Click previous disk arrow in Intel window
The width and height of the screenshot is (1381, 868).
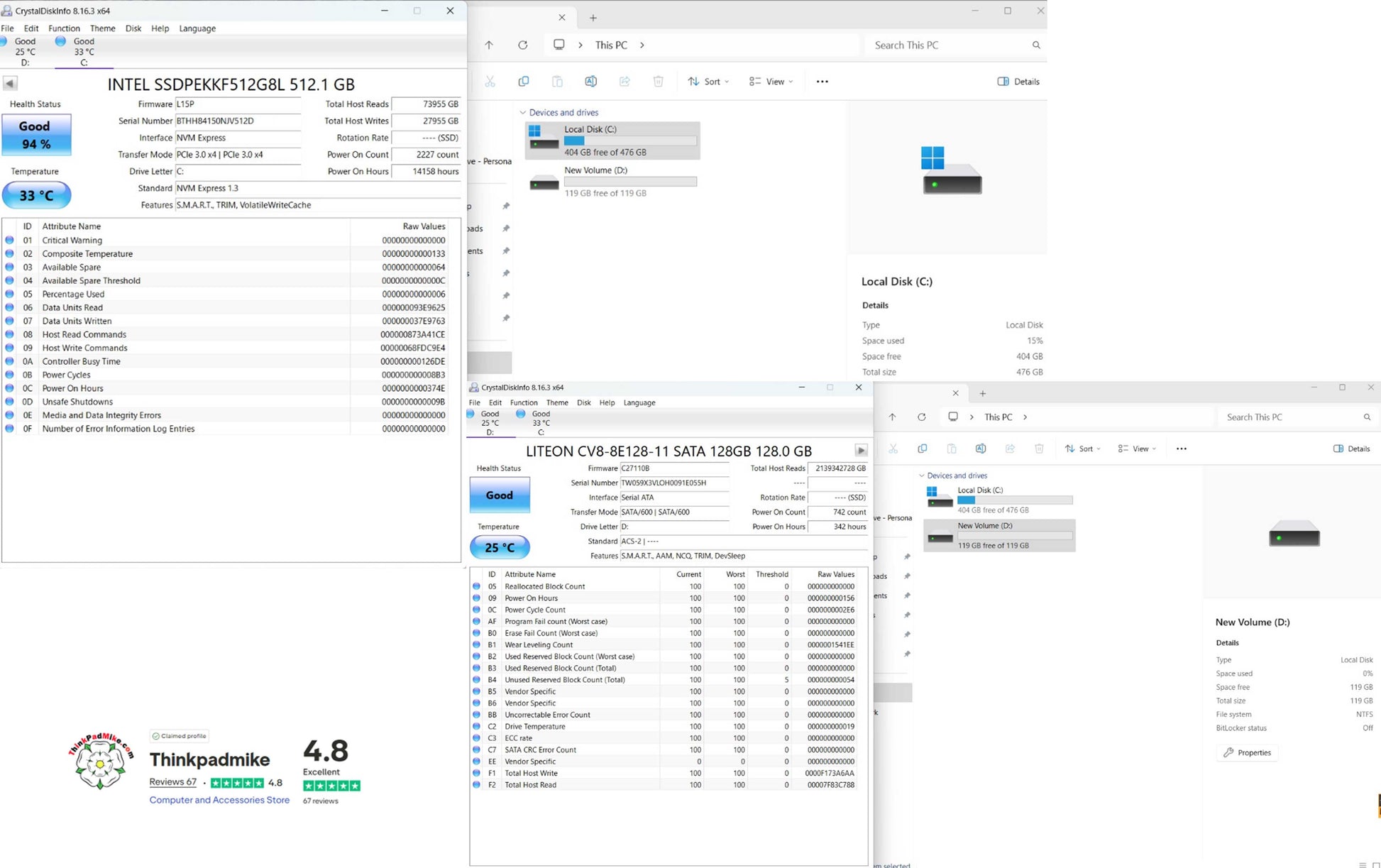(10, 84)
